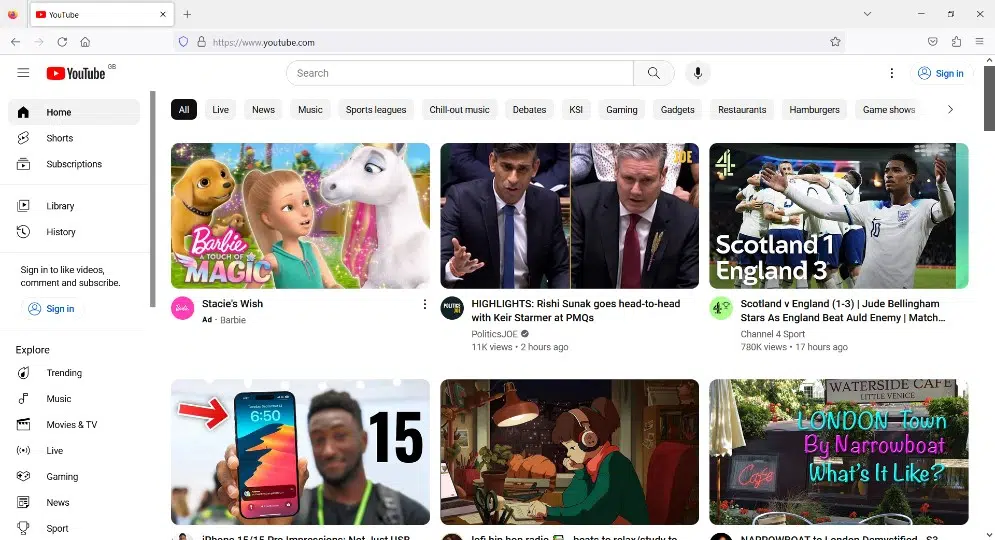Bookmark this page with star icon
Image resolution: width=995 pixels, height=540 pixels.
[835, 42]
